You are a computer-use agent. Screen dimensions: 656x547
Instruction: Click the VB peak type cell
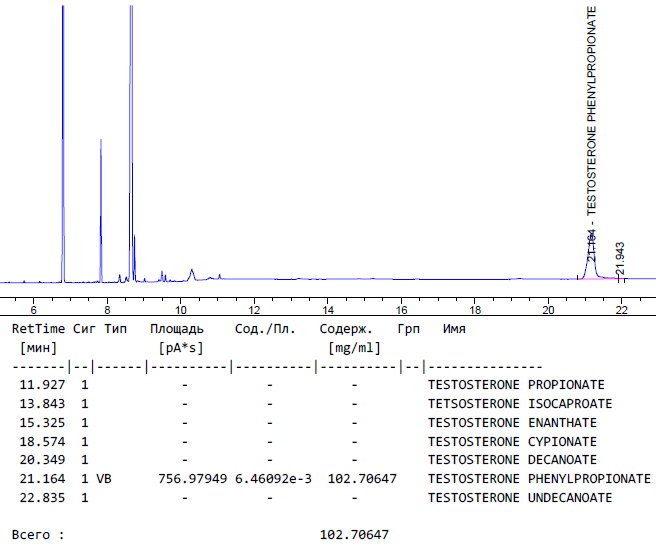click(x=104, y=479)
